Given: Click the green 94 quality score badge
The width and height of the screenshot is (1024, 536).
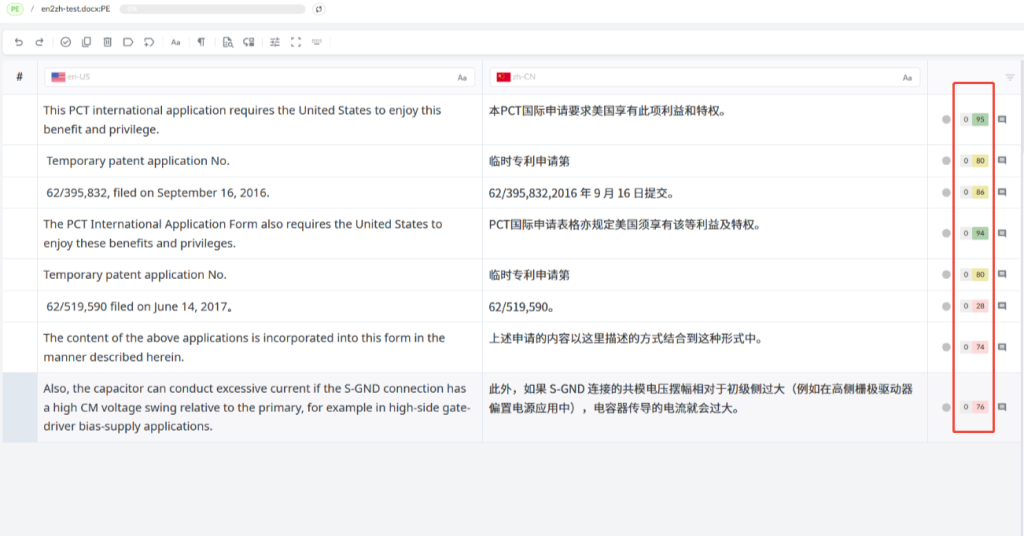Looking at the screenshot, I should (980, 233).
